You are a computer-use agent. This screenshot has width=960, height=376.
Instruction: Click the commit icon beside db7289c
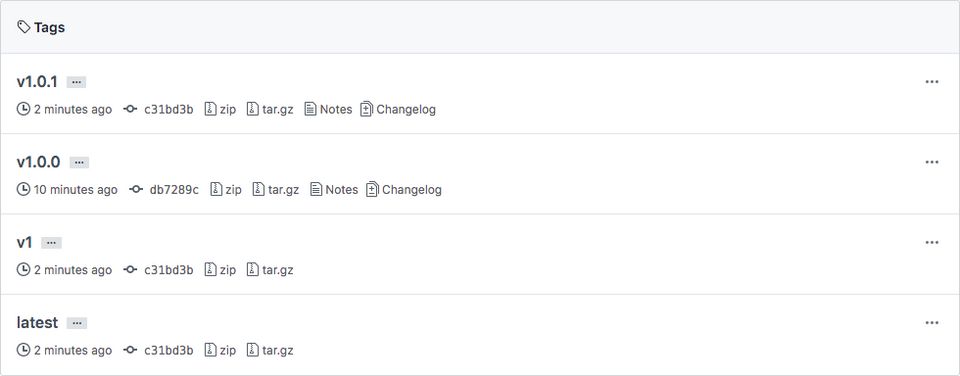(x=136, y=190)
